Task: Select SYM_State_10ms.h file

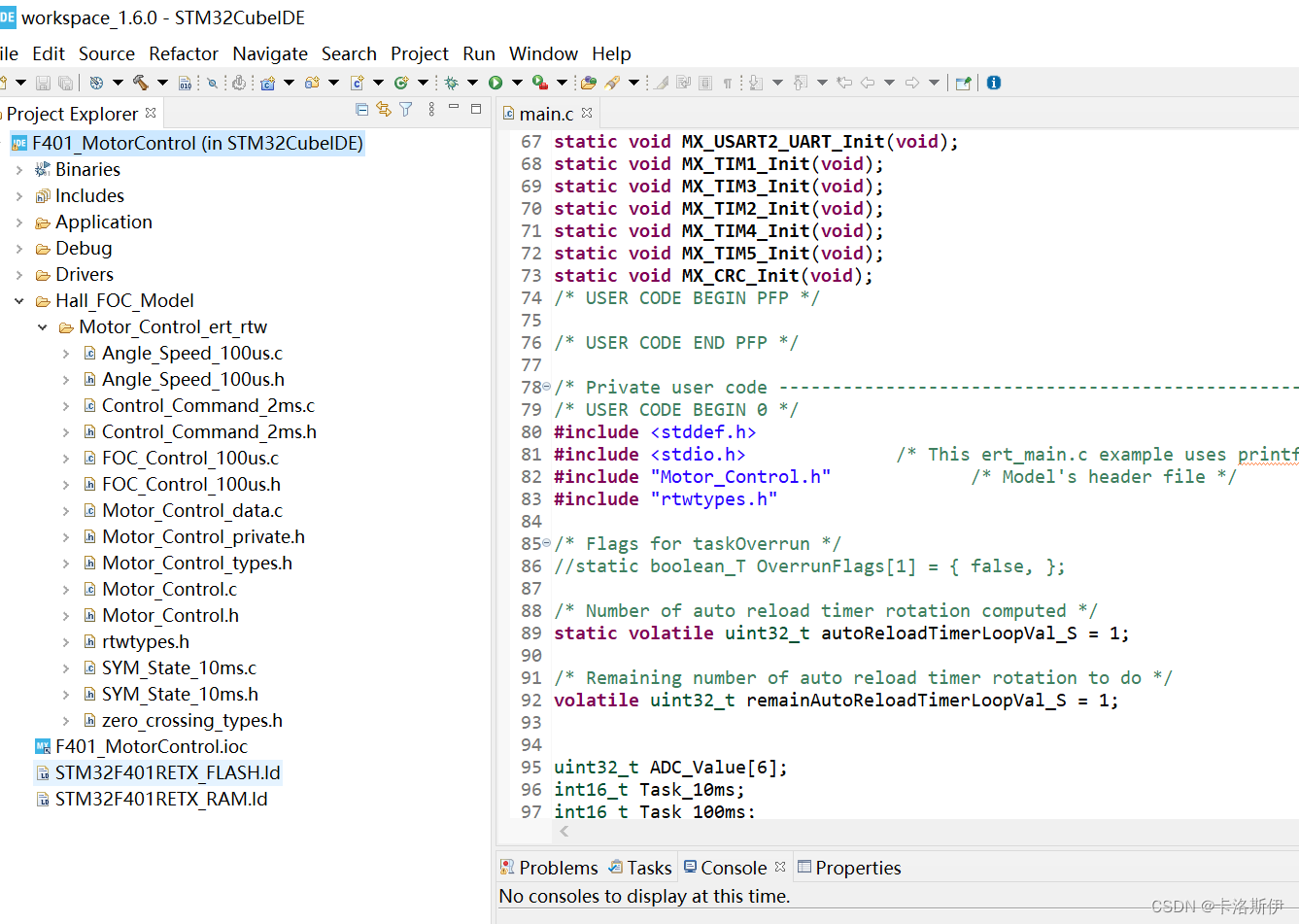Action: (x=180, y=694)
